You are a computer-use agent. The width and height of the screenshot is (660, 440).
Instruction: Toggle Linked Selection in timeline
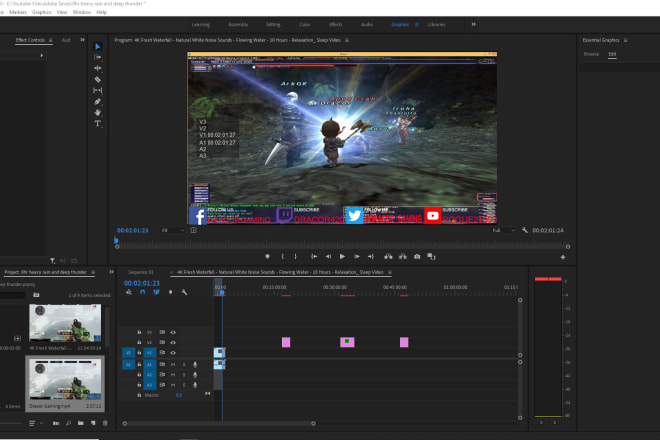coord(157,292)
